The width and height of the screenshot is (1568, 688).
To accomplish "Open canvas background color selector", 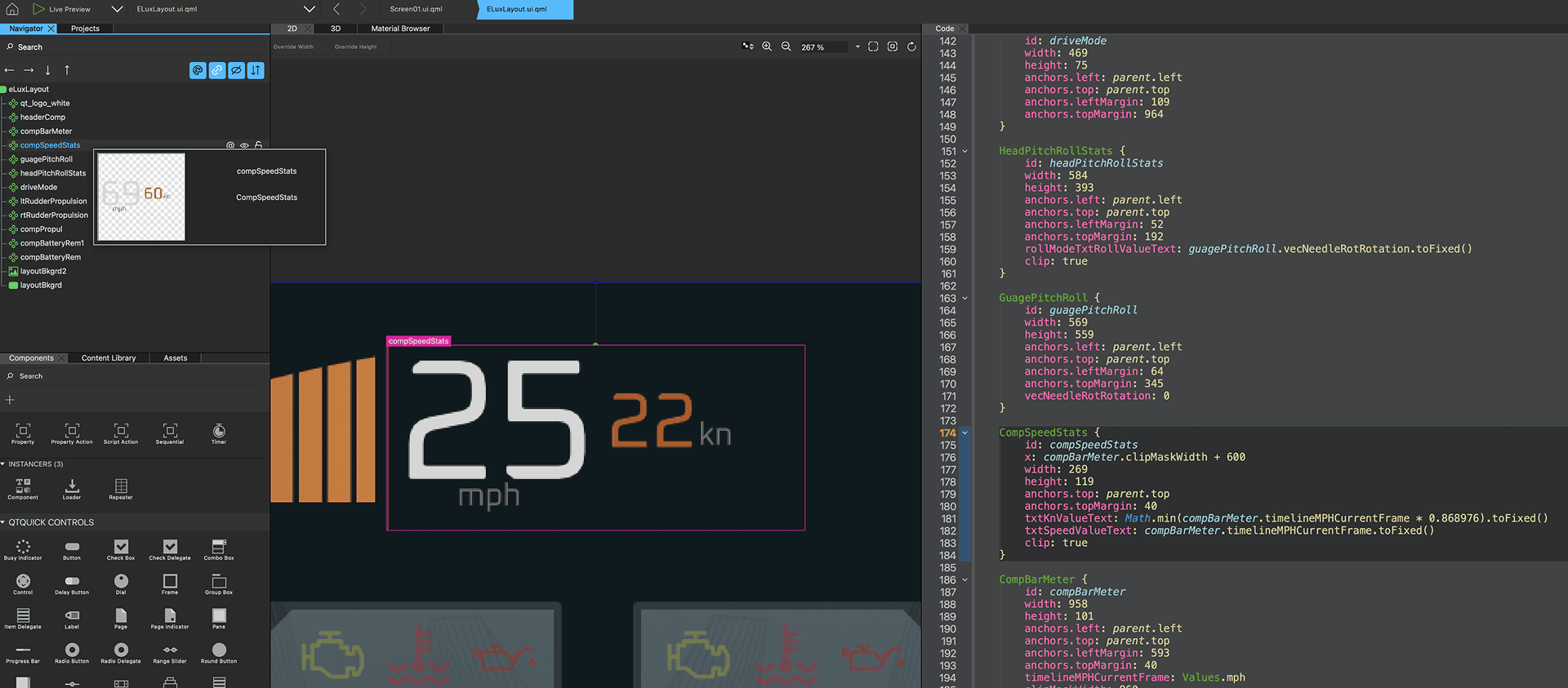I will [747, 47].
